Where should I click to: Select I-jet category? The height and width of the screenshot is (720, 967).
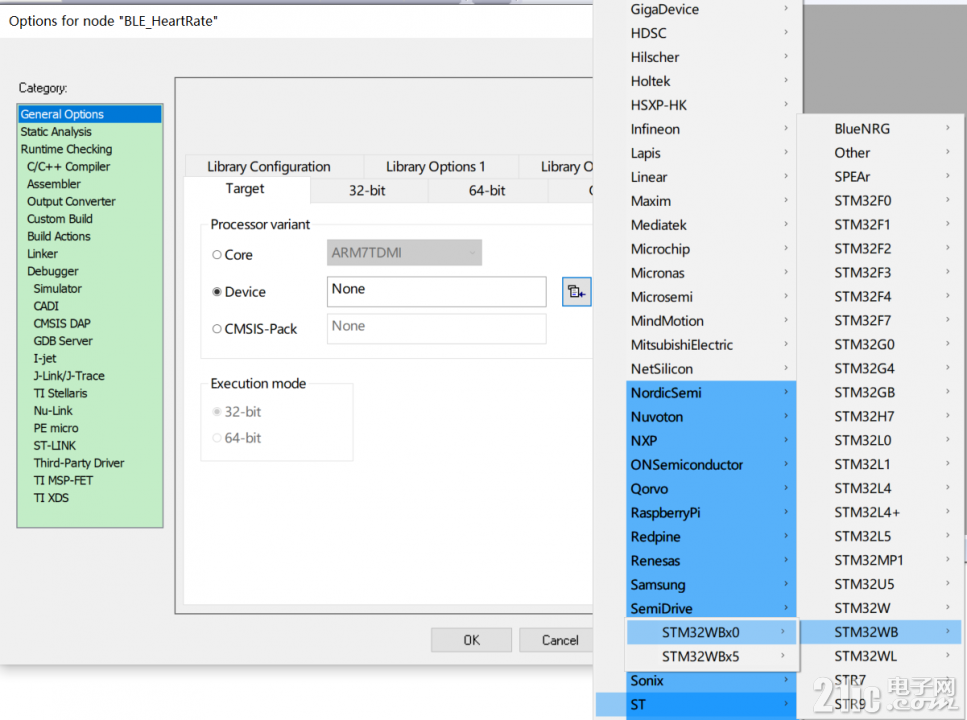pyautogui.click(x=90, y=358)
